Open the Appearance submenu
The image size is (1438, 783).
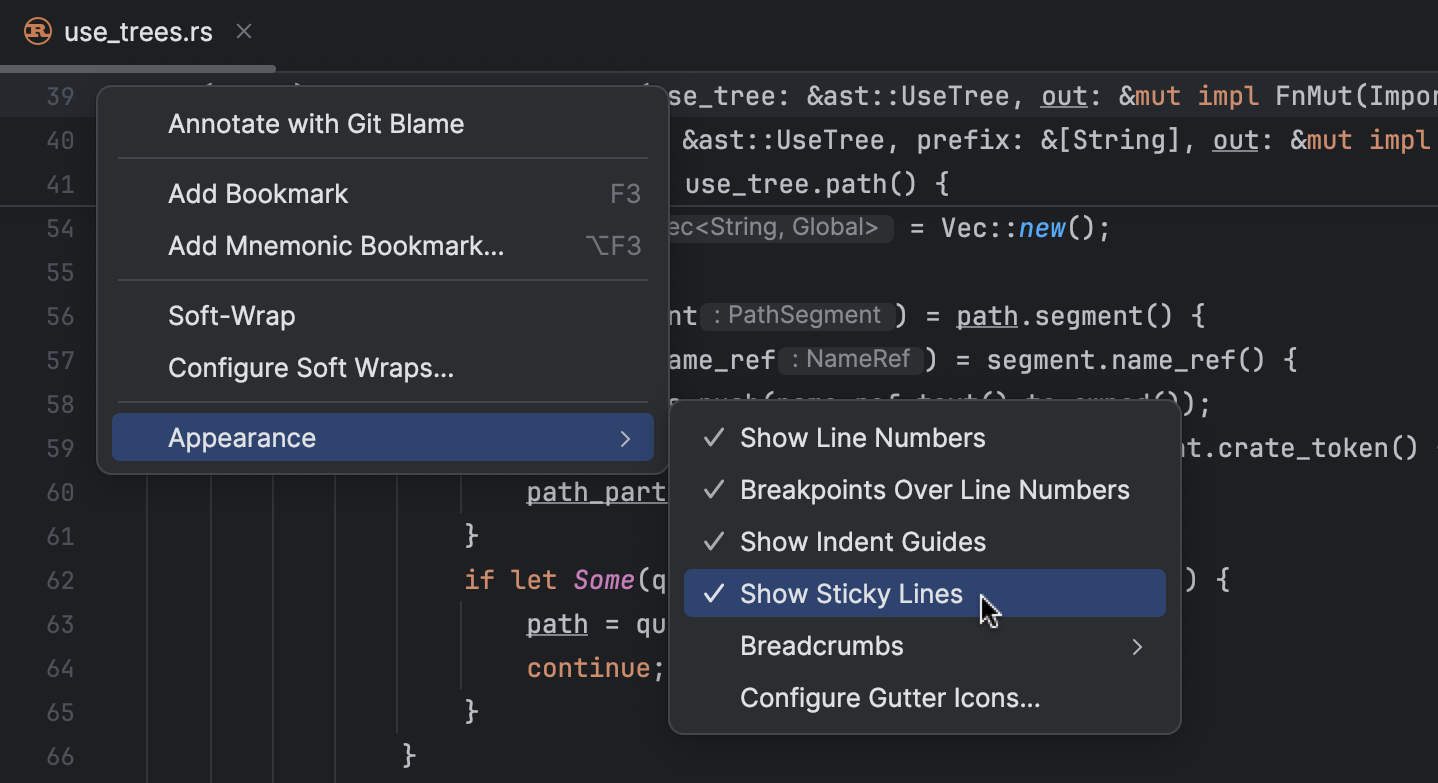241,437
